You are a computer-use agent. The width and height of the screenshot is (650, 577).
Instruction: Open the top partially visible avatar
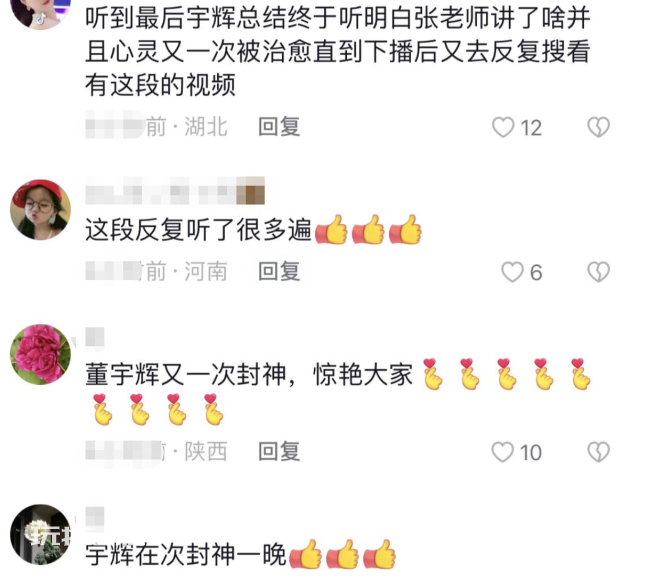(41, 12)
